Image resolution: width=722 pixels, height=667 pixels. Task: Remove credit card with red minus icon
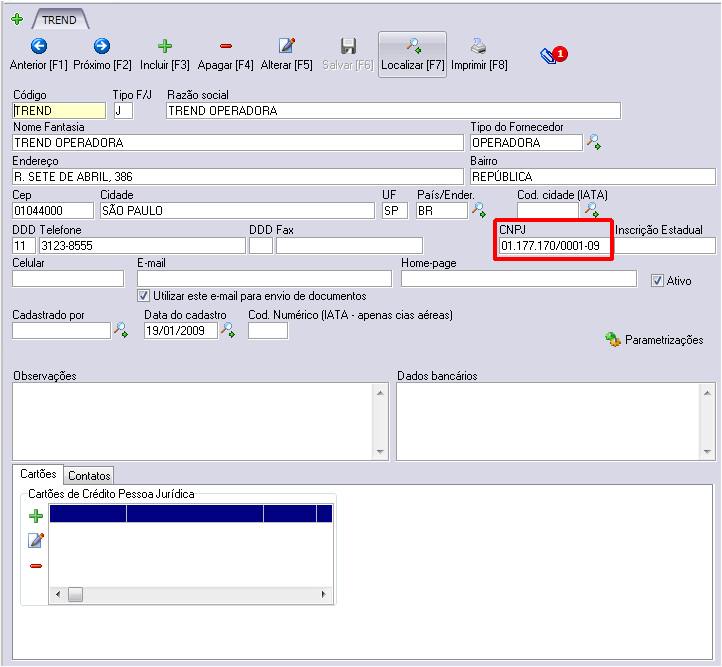tap(36, 566)
